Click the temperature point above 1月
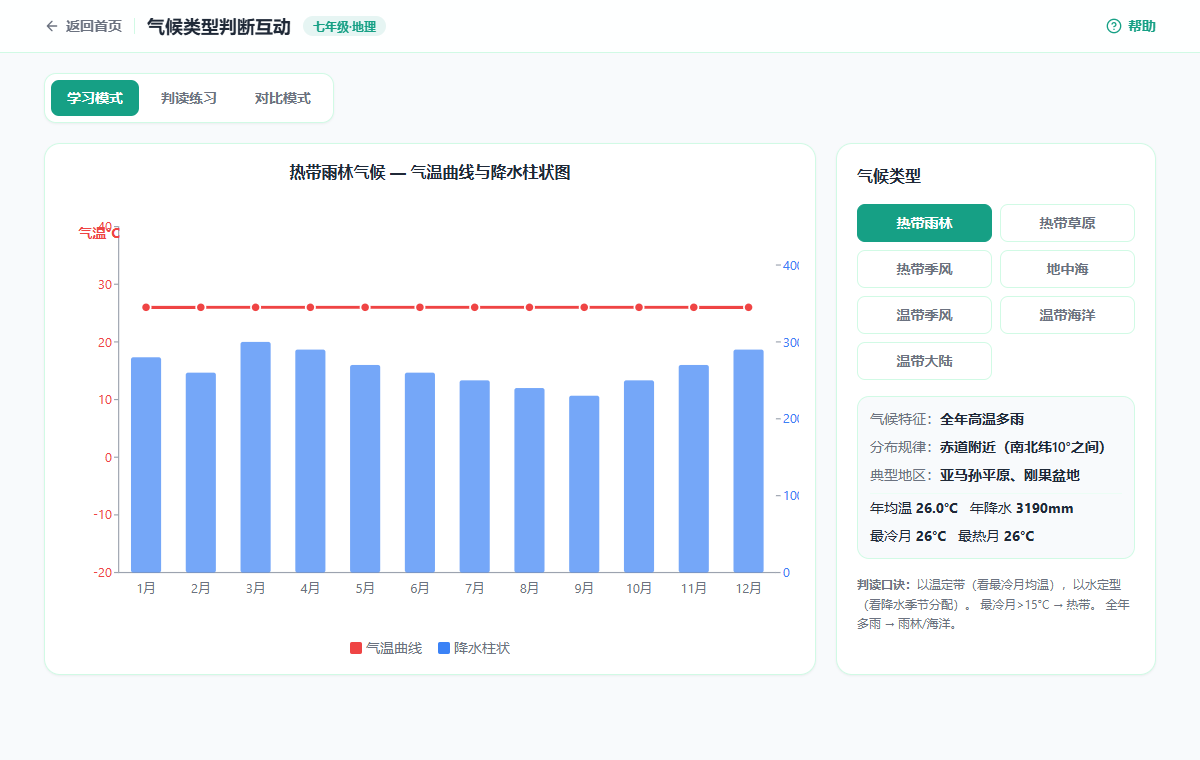 [146, 307]
